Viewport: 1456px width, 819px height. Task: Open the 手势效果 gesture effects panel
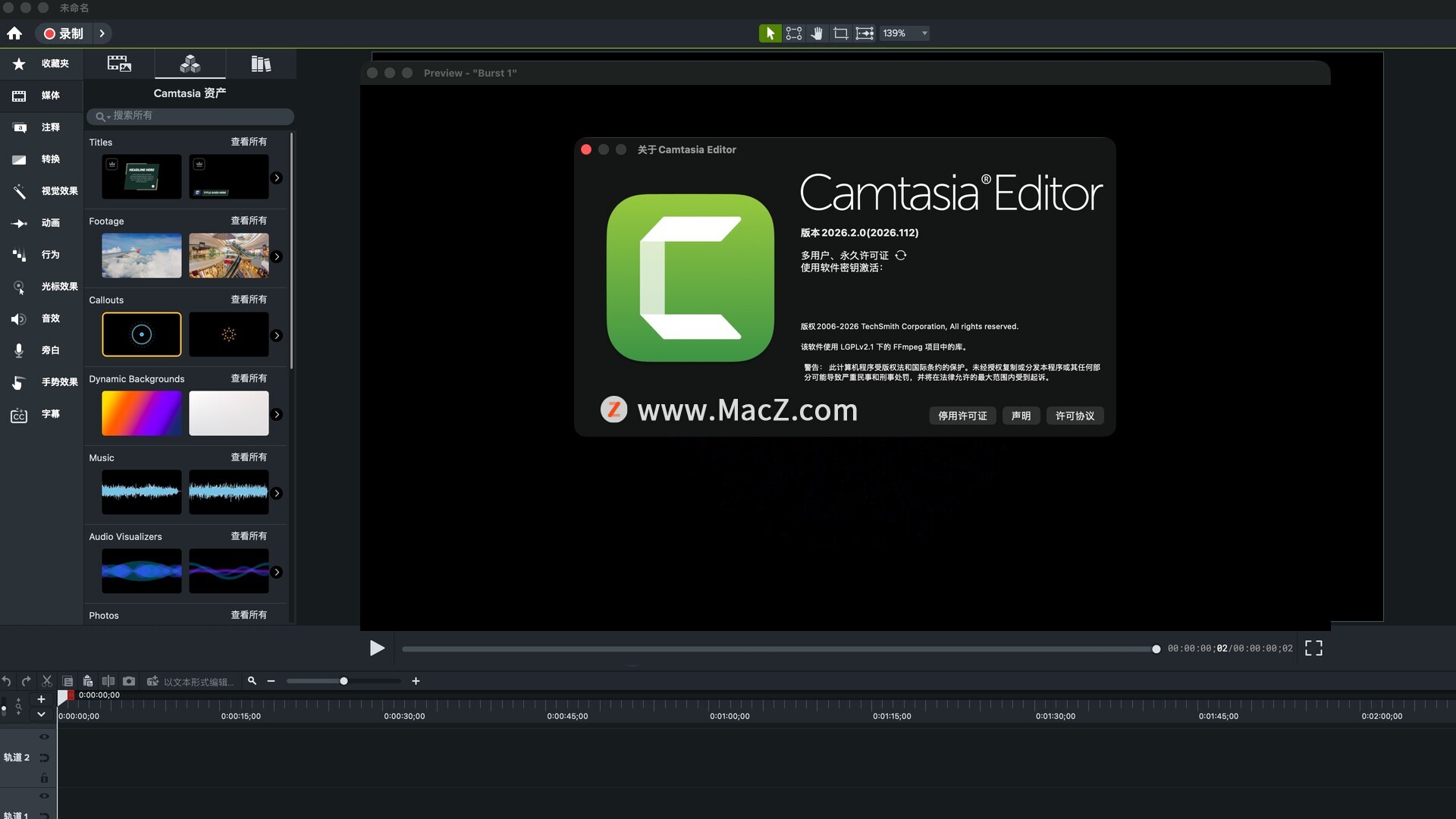click(x=42, y=382)
